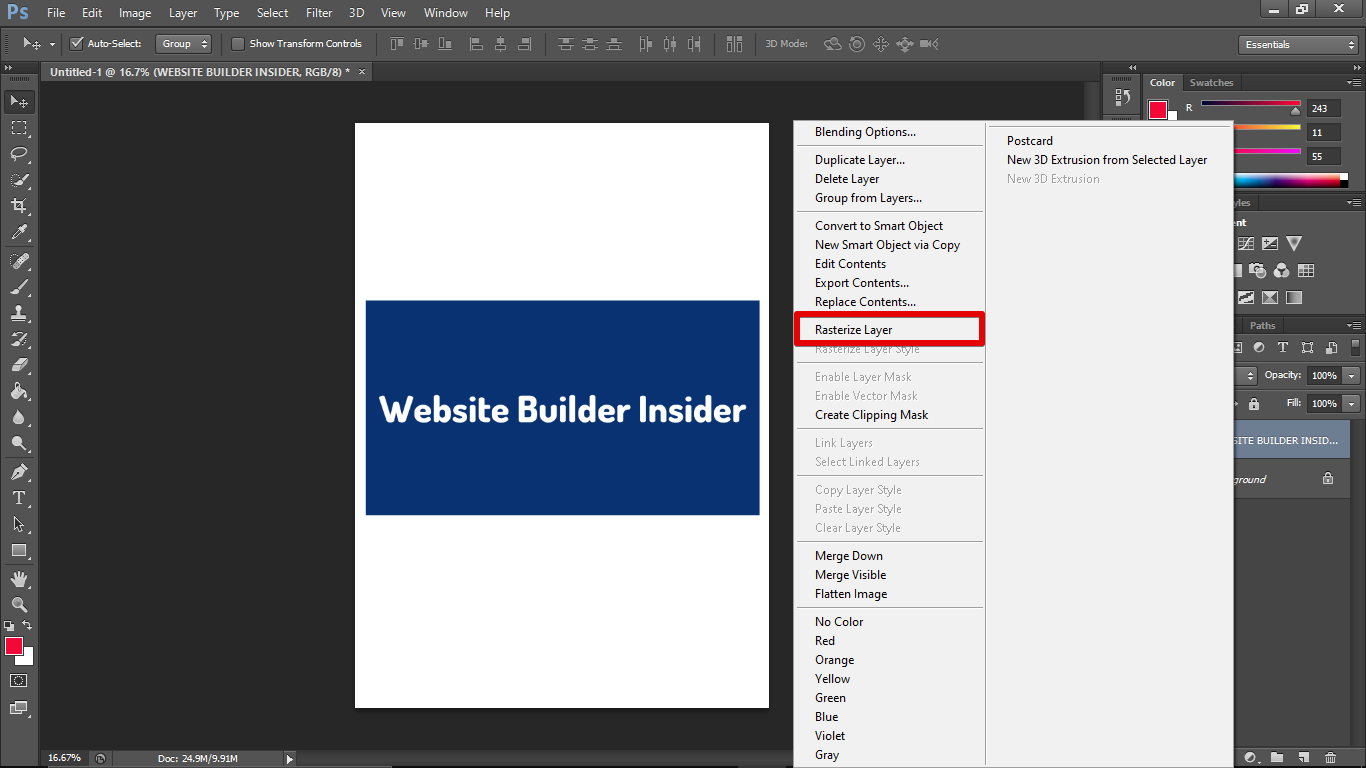
Task: Open the Filter menu
Action: pos(319,13)
